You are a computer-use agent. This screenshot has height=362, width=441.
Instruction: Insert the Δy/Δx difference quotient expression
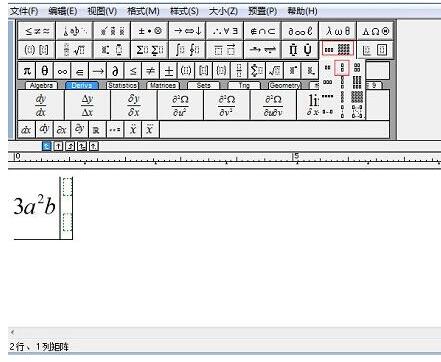[x=87, y=105]
